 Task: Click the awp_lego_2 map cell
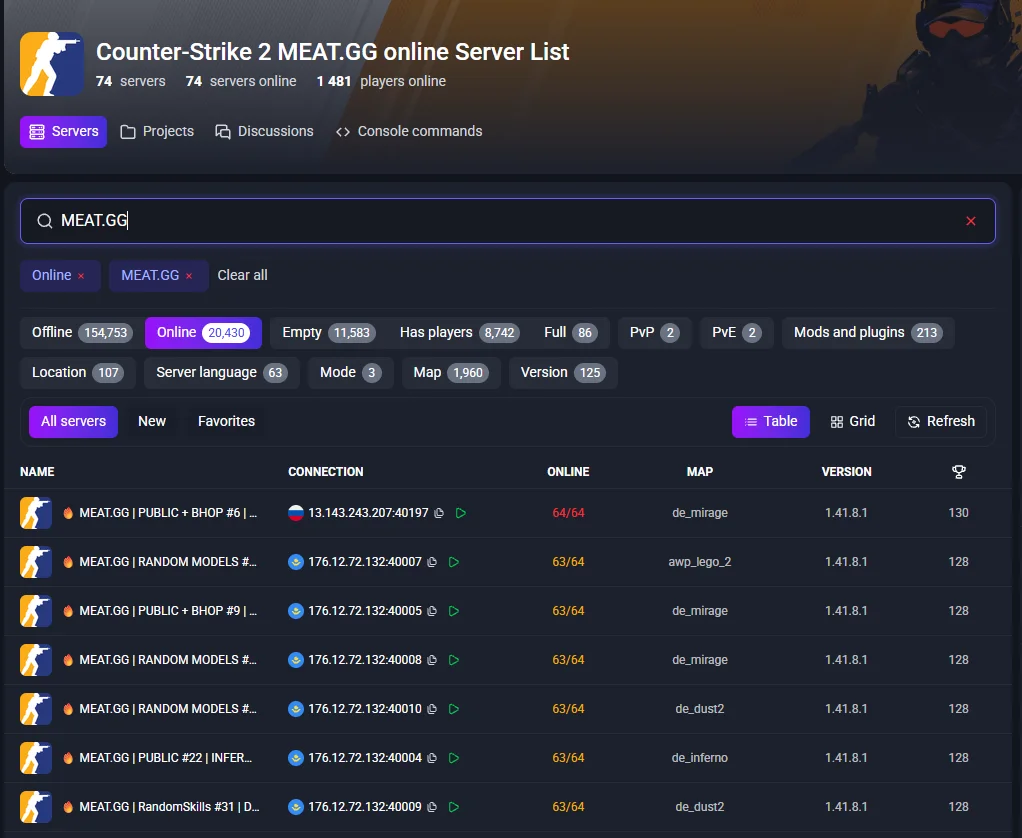(x=699, y=562)
